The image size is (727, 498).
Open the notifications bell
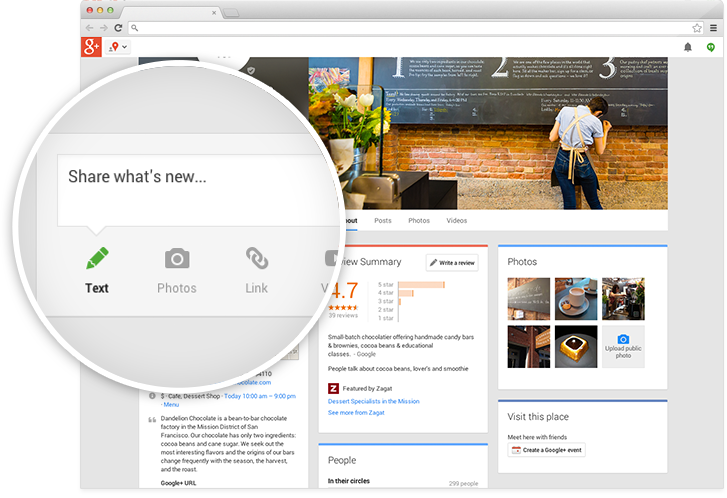click(688, 47)
